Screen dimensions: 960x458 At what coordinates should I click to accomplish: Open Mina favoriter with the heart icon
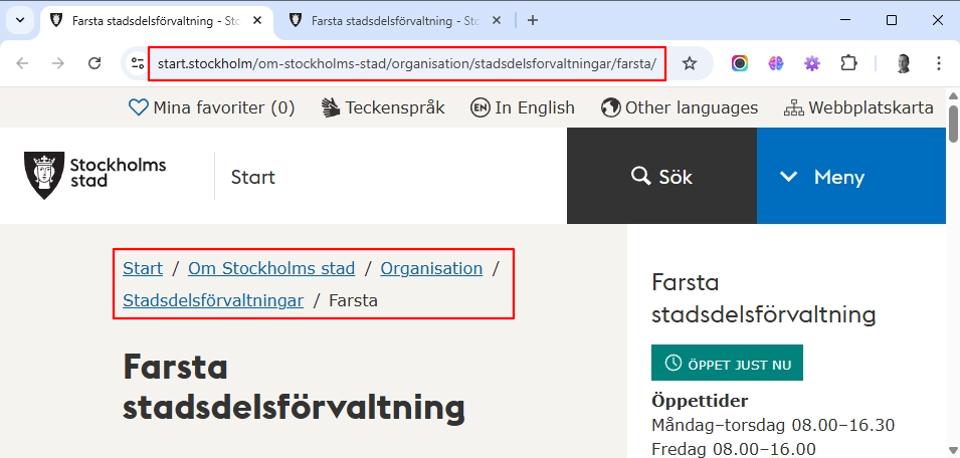(x=212, y=107)
